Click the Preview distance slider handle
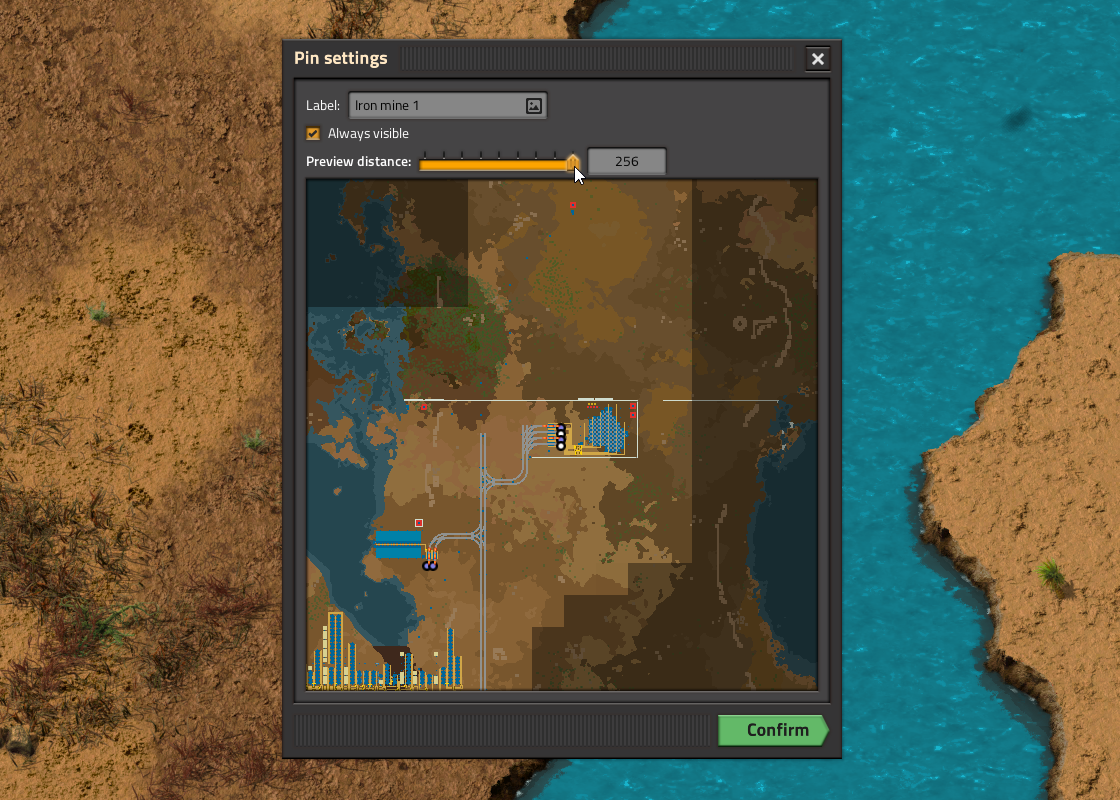This screenshot has width=1120, height=800. tap(573, 162)
